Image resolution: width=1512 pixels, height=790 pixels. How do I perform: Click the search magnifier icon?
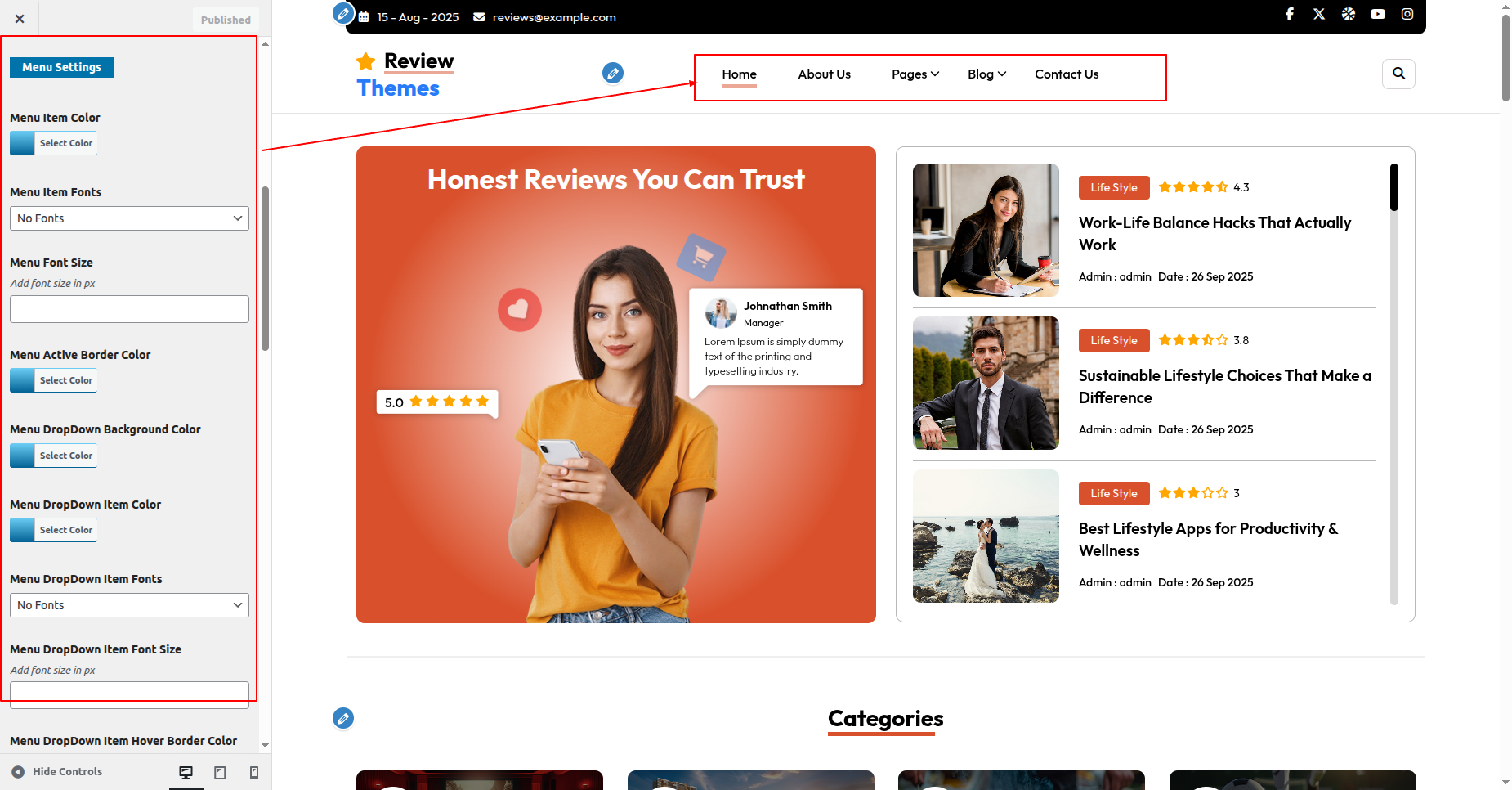point(1398,74)
